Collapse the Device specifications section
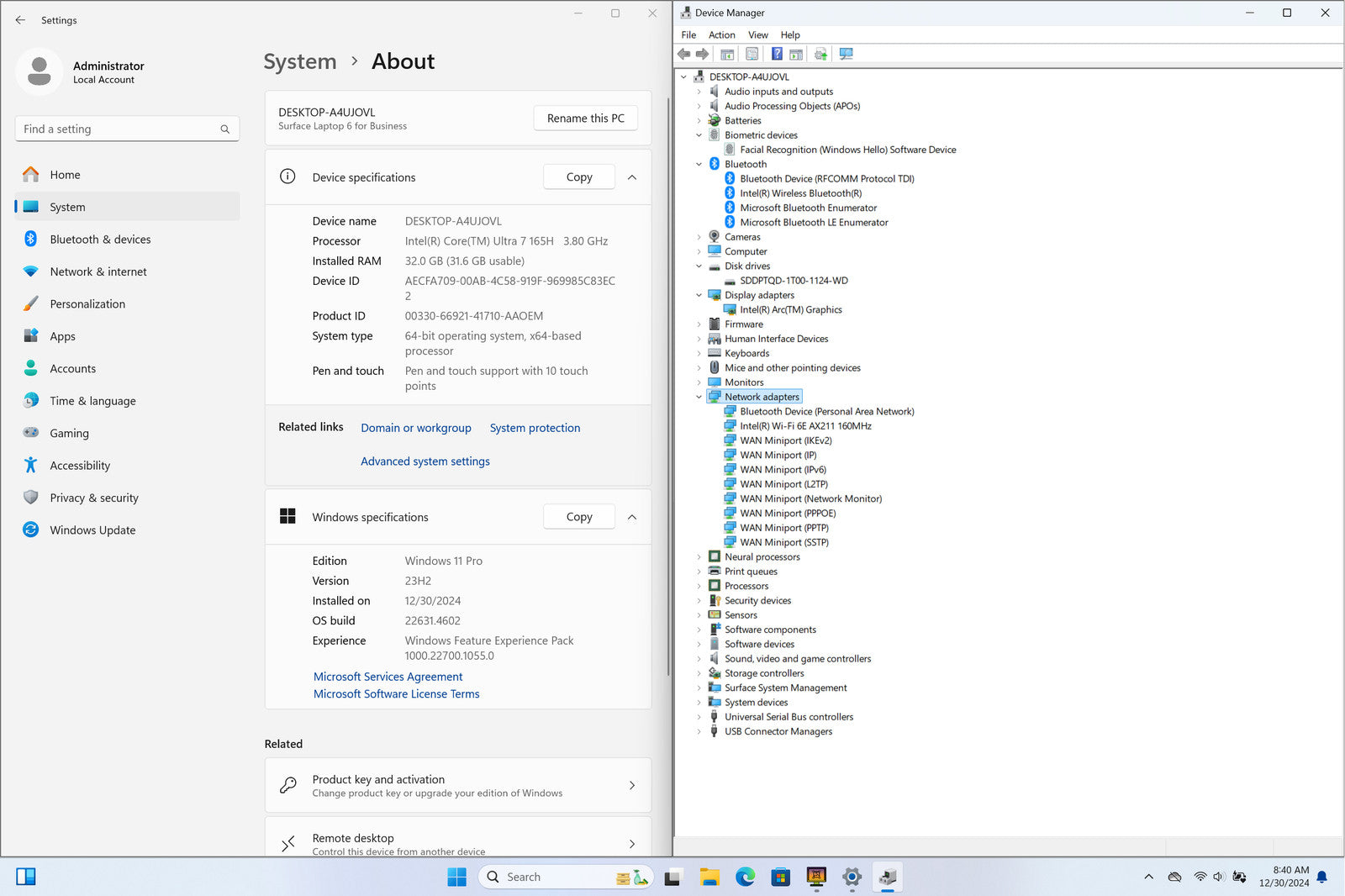 click(x=632, y=177)
